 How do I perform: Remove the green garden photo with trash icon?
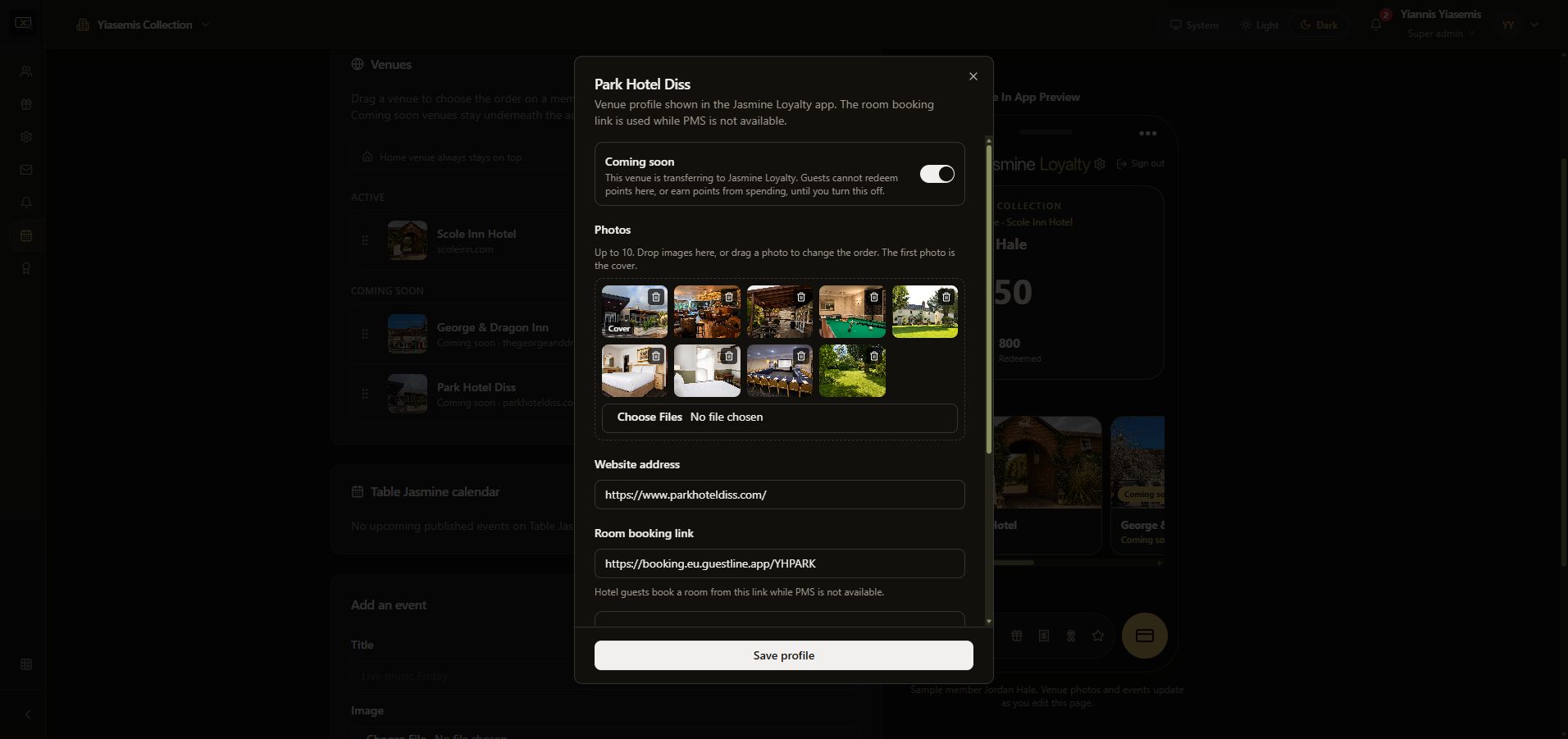click(x=874, y=356)
